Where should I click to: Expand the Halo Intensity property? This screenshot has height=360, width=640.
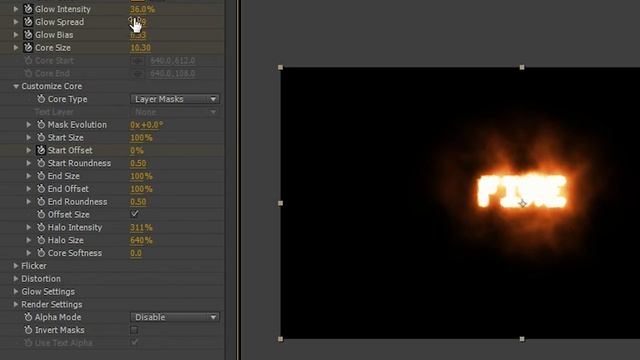[29, 227]
